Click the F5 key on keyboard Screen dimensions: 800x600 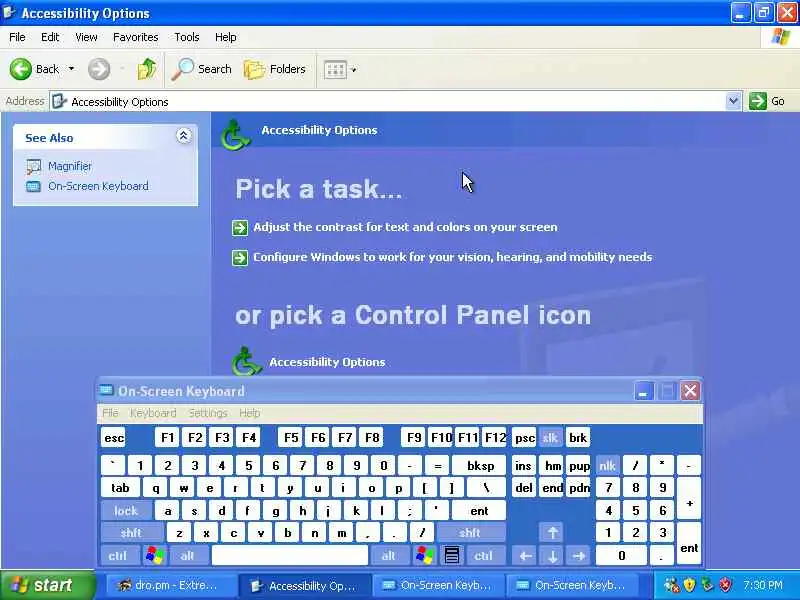tap(291, 437)
